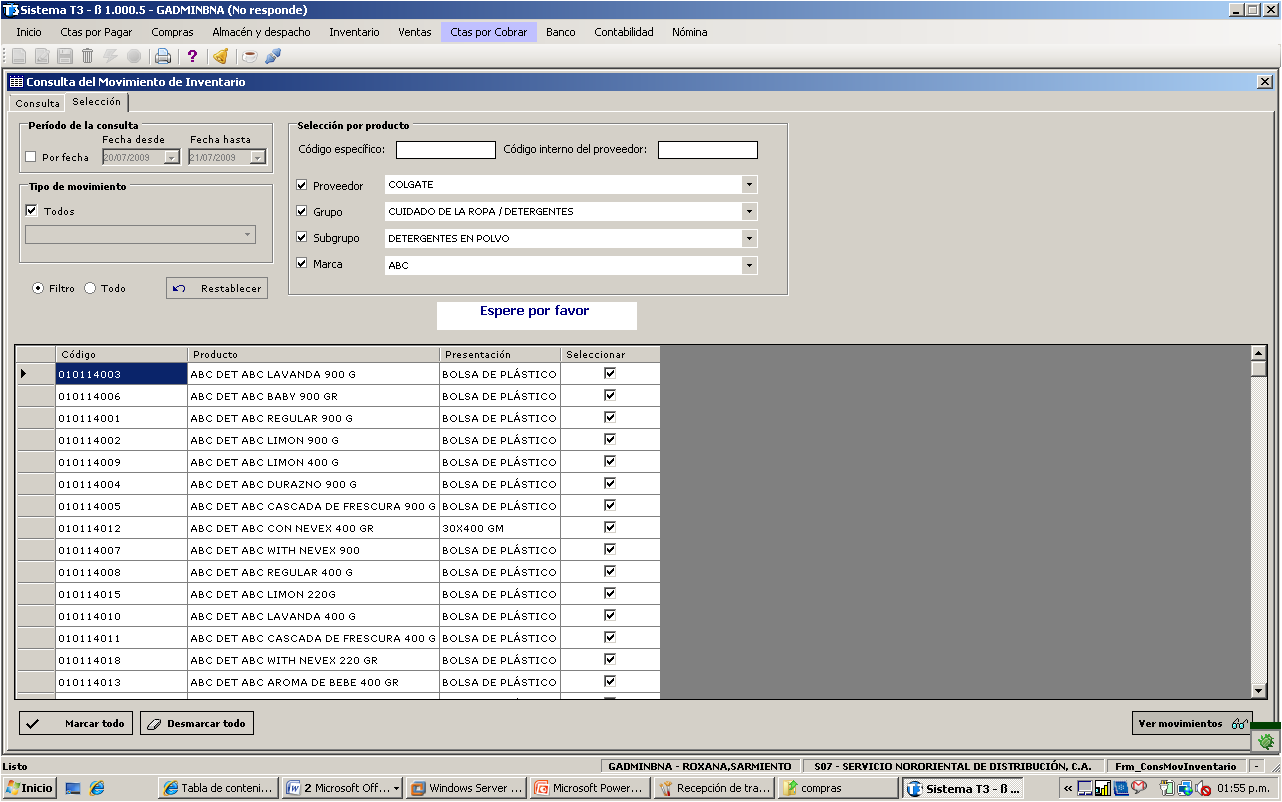Uncheck the Todos movement type checkbox
This screenshot has height=802, width=1282.
(x=32, y=211)
